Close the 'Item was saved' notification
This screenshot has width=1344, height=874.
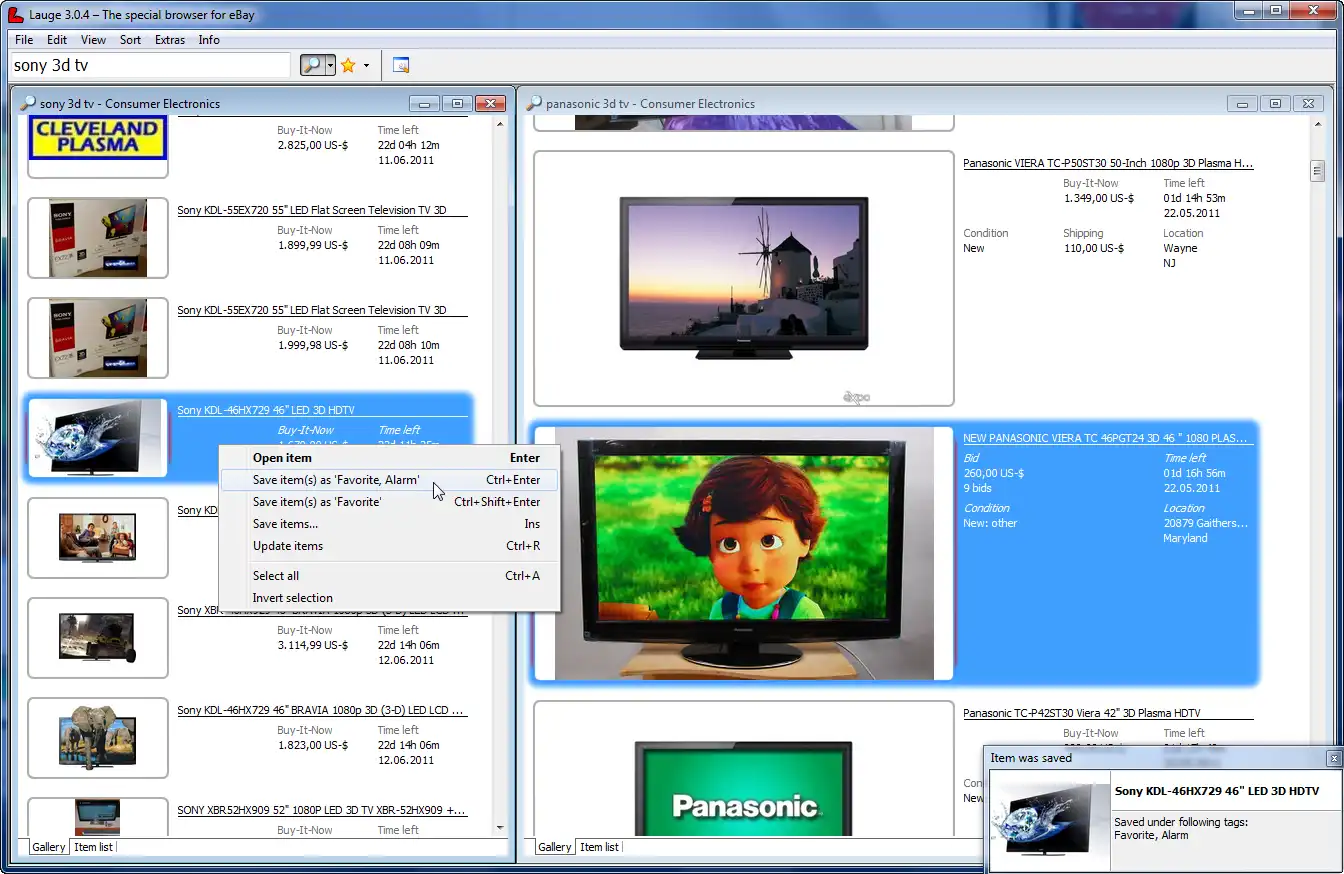coord(1333,758)
